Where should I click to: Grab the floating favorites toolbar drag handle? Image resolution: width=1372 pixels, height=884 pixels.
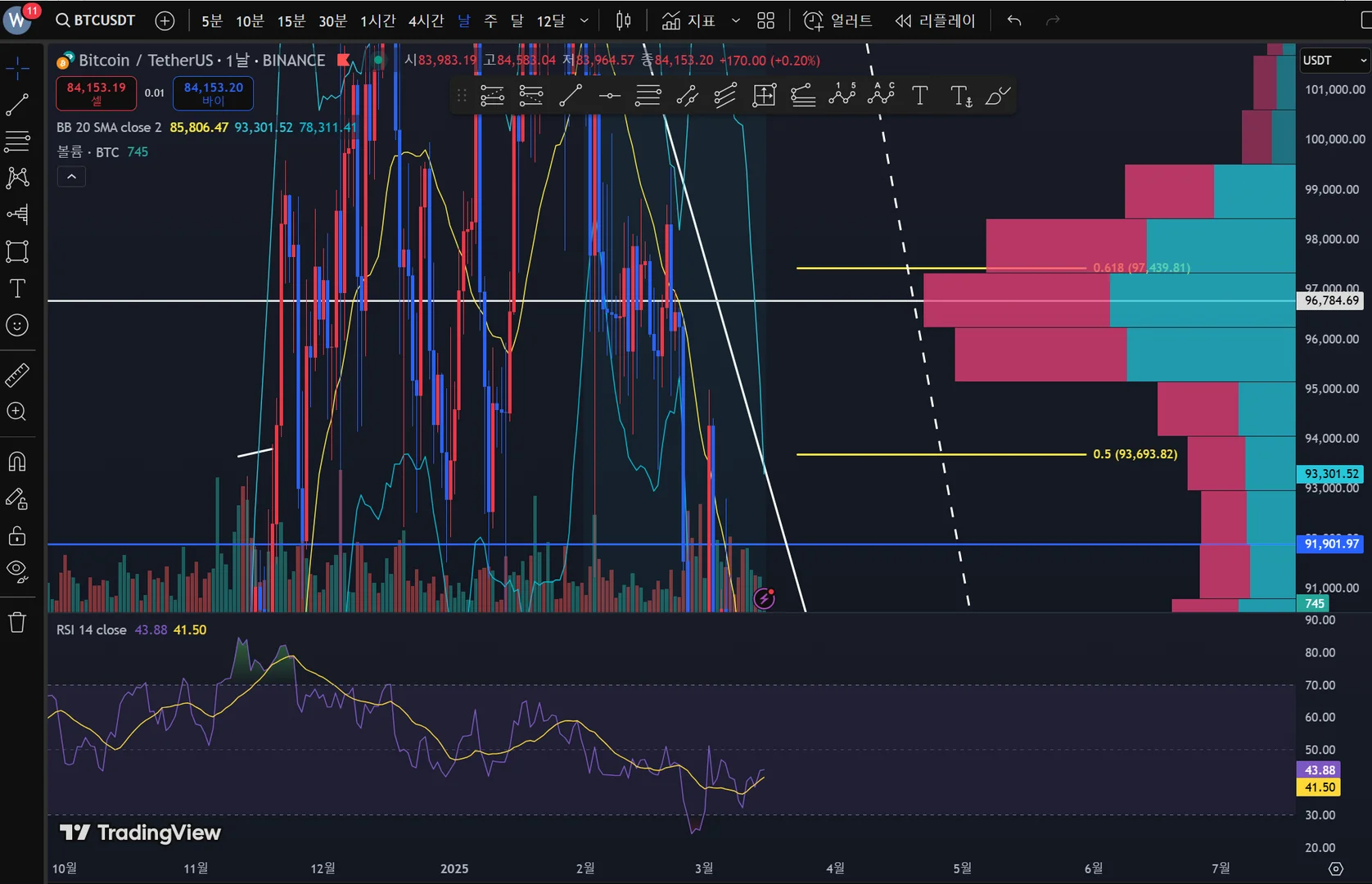point(462,96)
